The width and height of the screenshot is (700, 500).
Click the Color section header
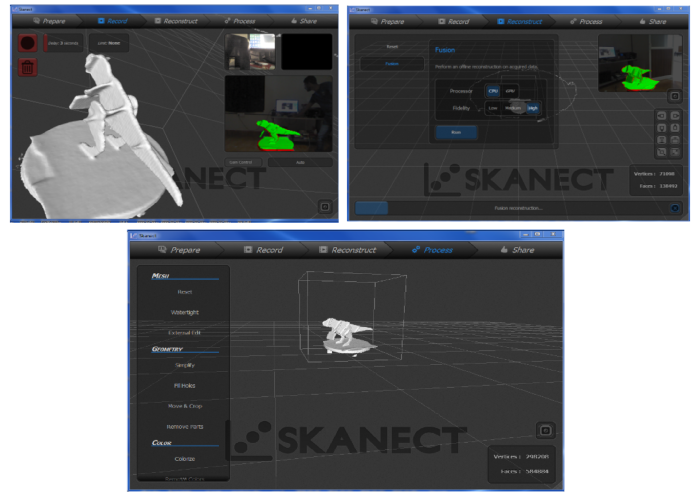[x=162, y=443]
